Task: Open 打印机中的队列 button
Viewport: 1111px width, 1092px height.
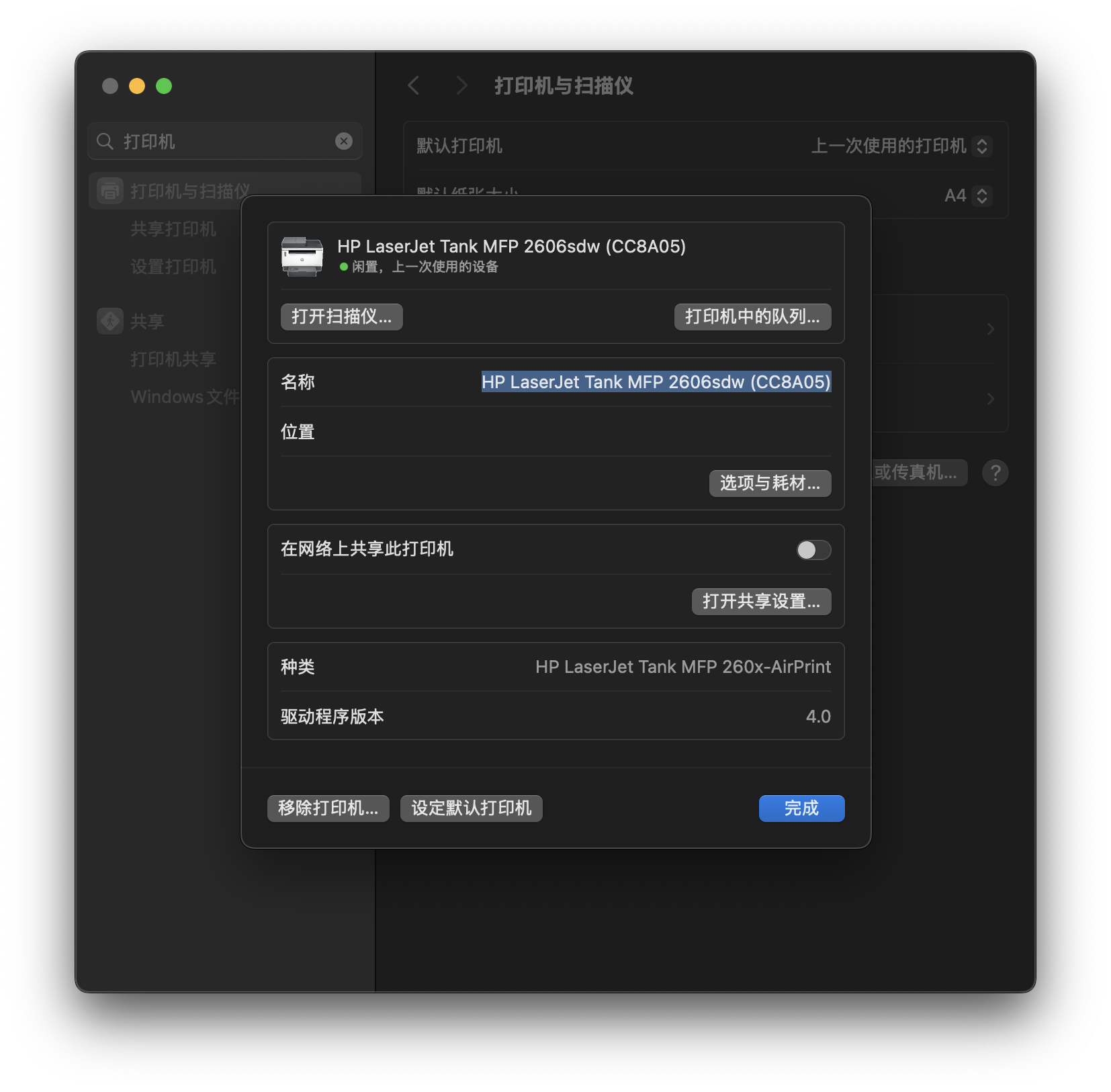Action: [752, 316]
